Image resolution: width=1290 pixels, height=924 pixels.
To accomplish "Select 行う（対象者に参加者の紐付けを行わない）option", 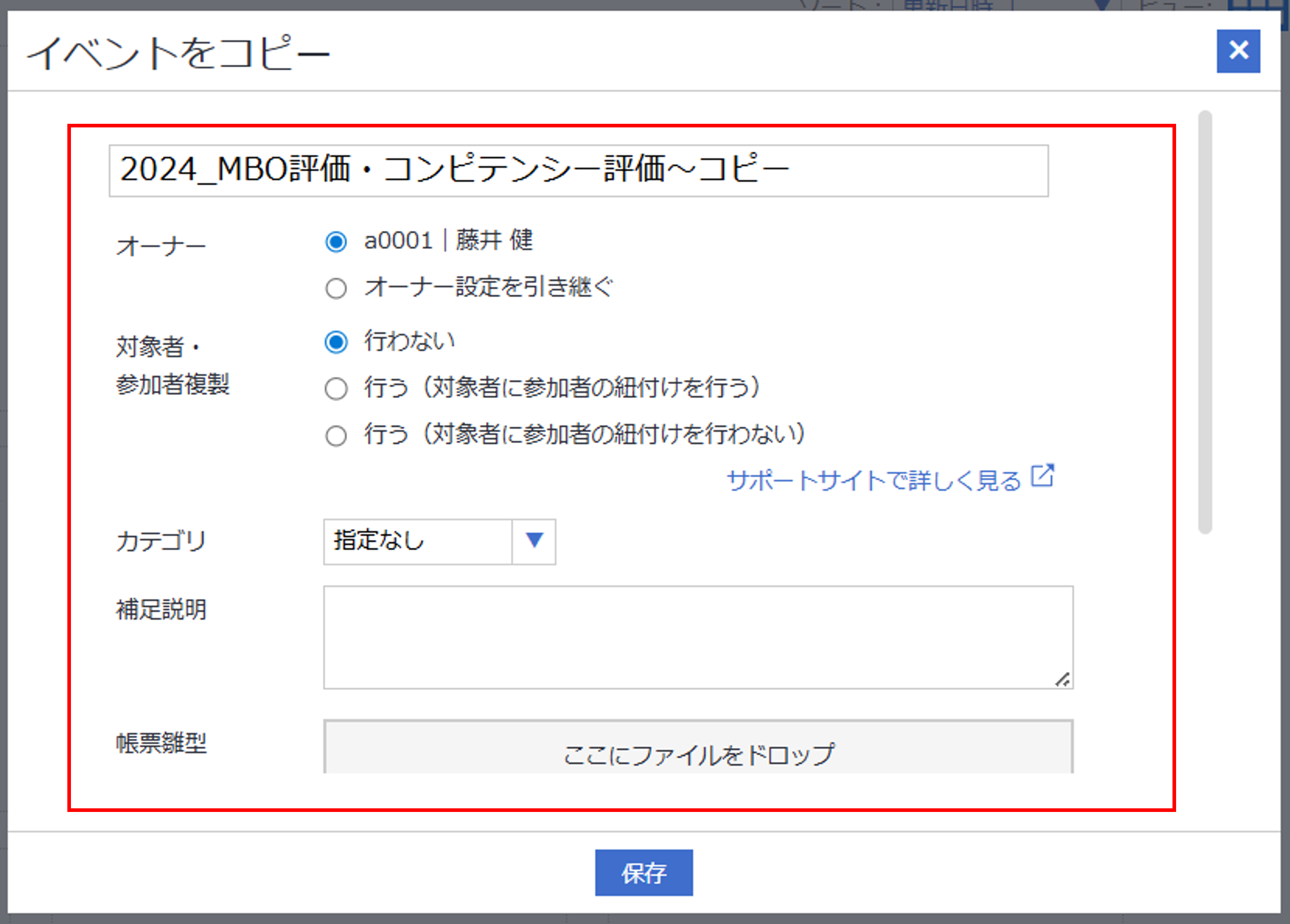I will tap(335, 436).
